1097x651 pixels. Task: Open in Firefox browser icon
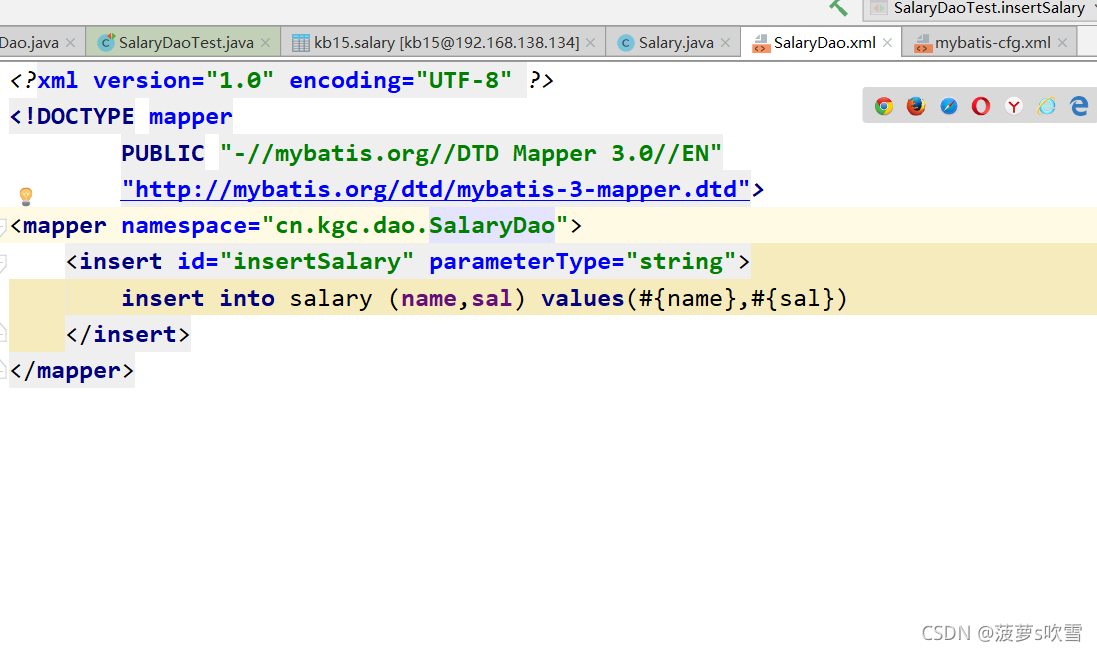tap(916, 106)
